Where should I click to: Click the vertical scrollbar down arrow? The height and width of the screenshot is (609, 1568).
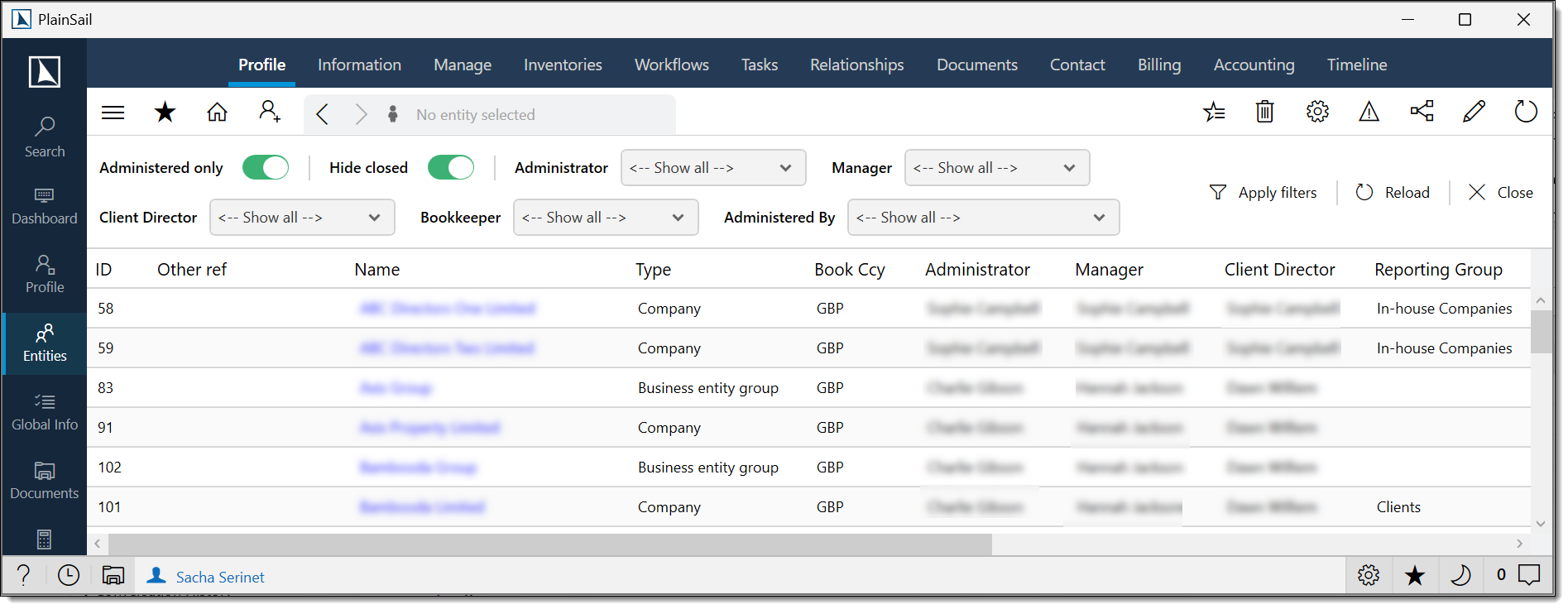[1541, 523]
